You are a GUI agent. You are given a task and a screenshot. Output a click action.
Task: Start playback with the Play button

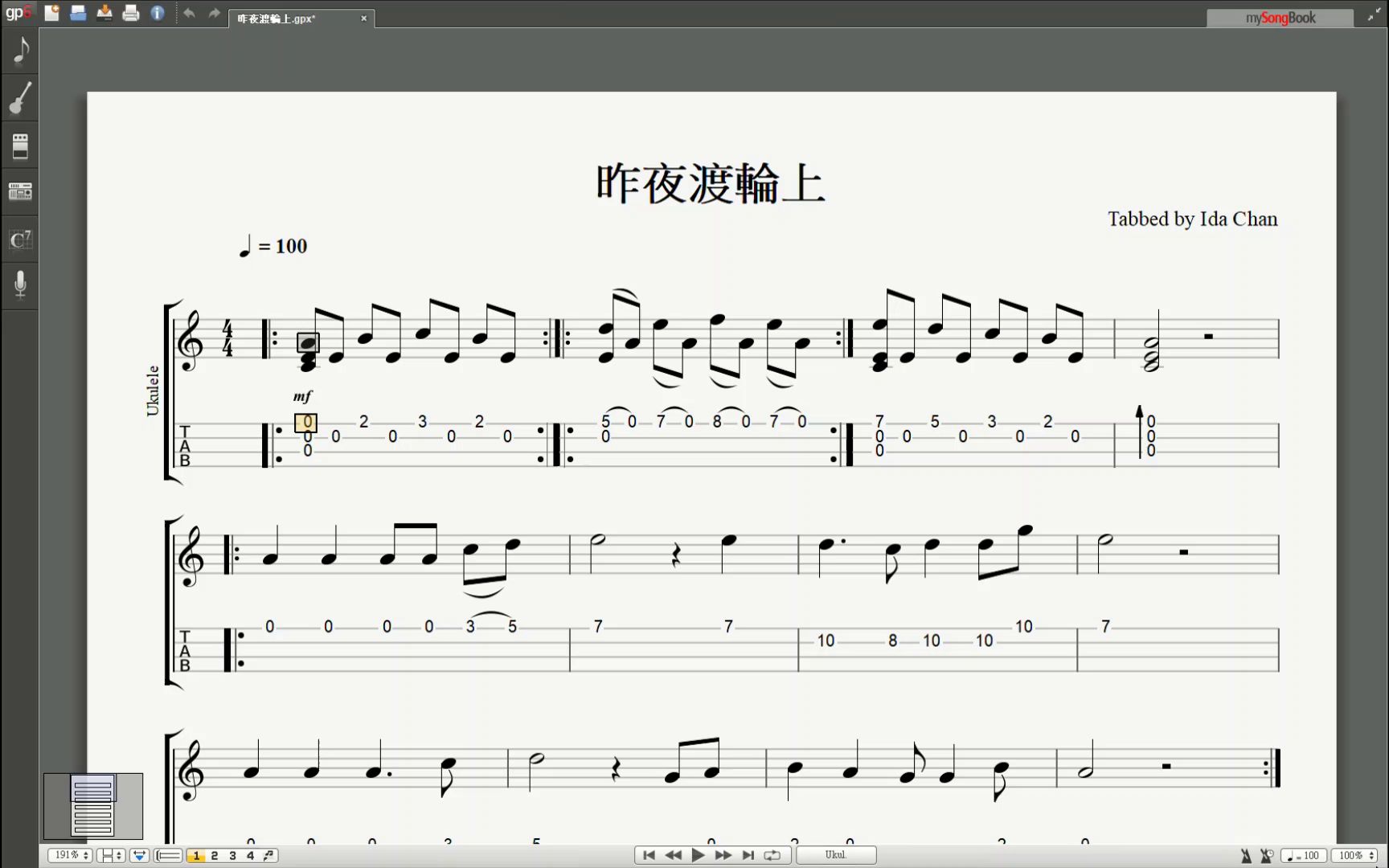coord(698,855)
